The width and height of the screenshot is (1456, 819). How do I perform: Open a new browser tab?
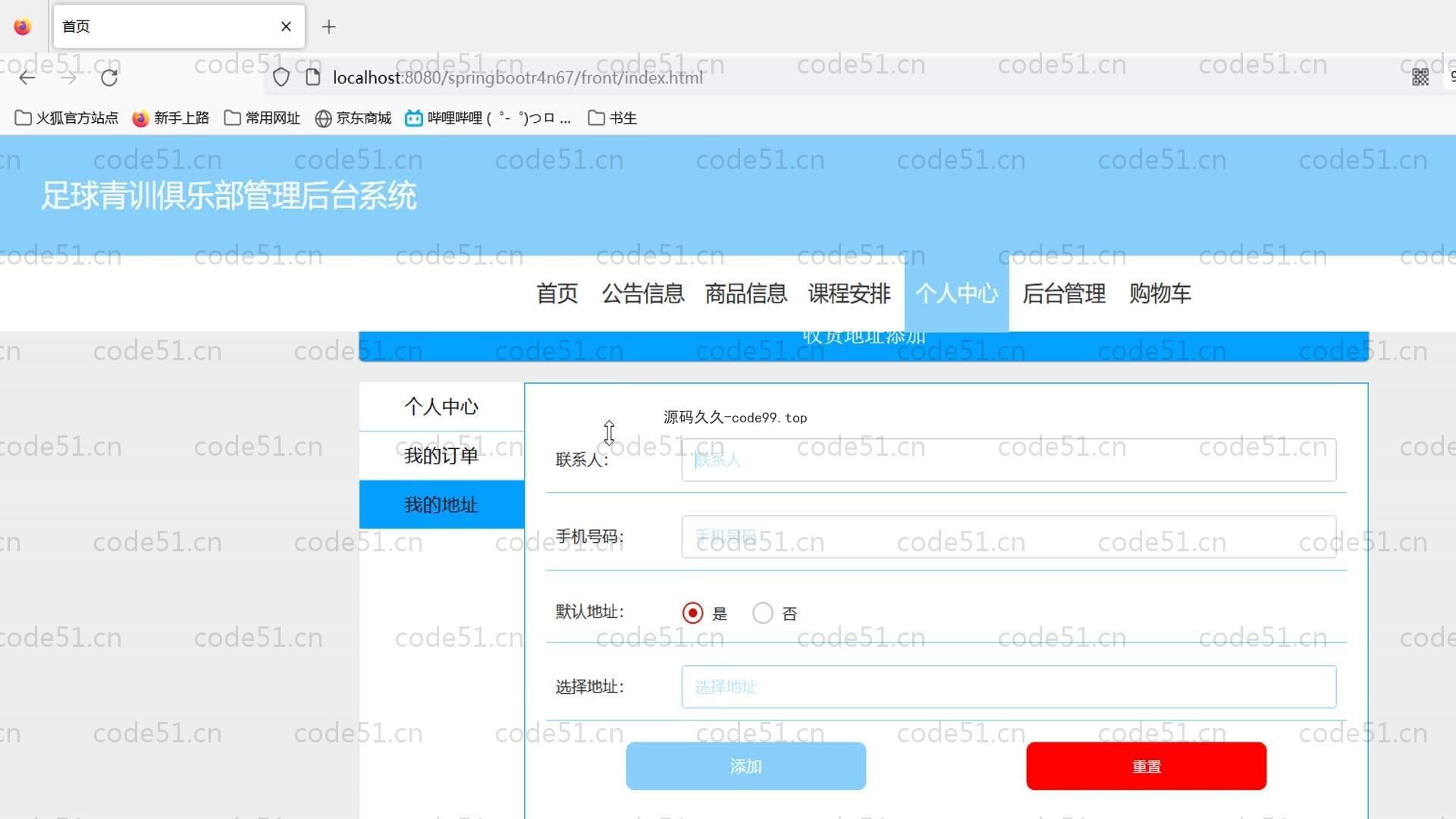coord(328,27)
